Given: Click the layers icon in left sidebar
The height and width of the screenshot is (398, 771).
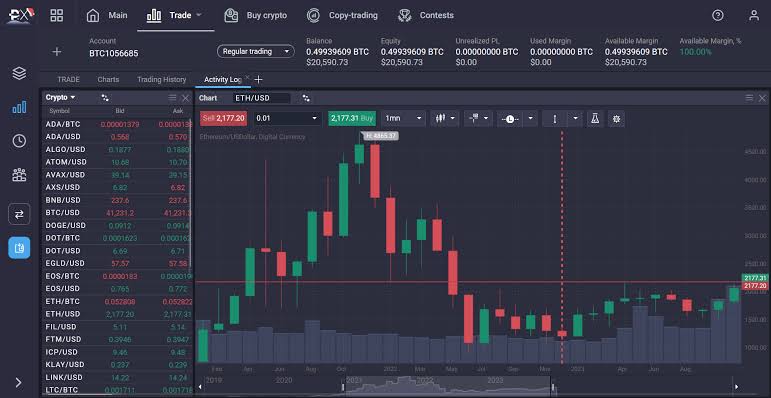Looking at the screenshot, I should tap(19, 73).
